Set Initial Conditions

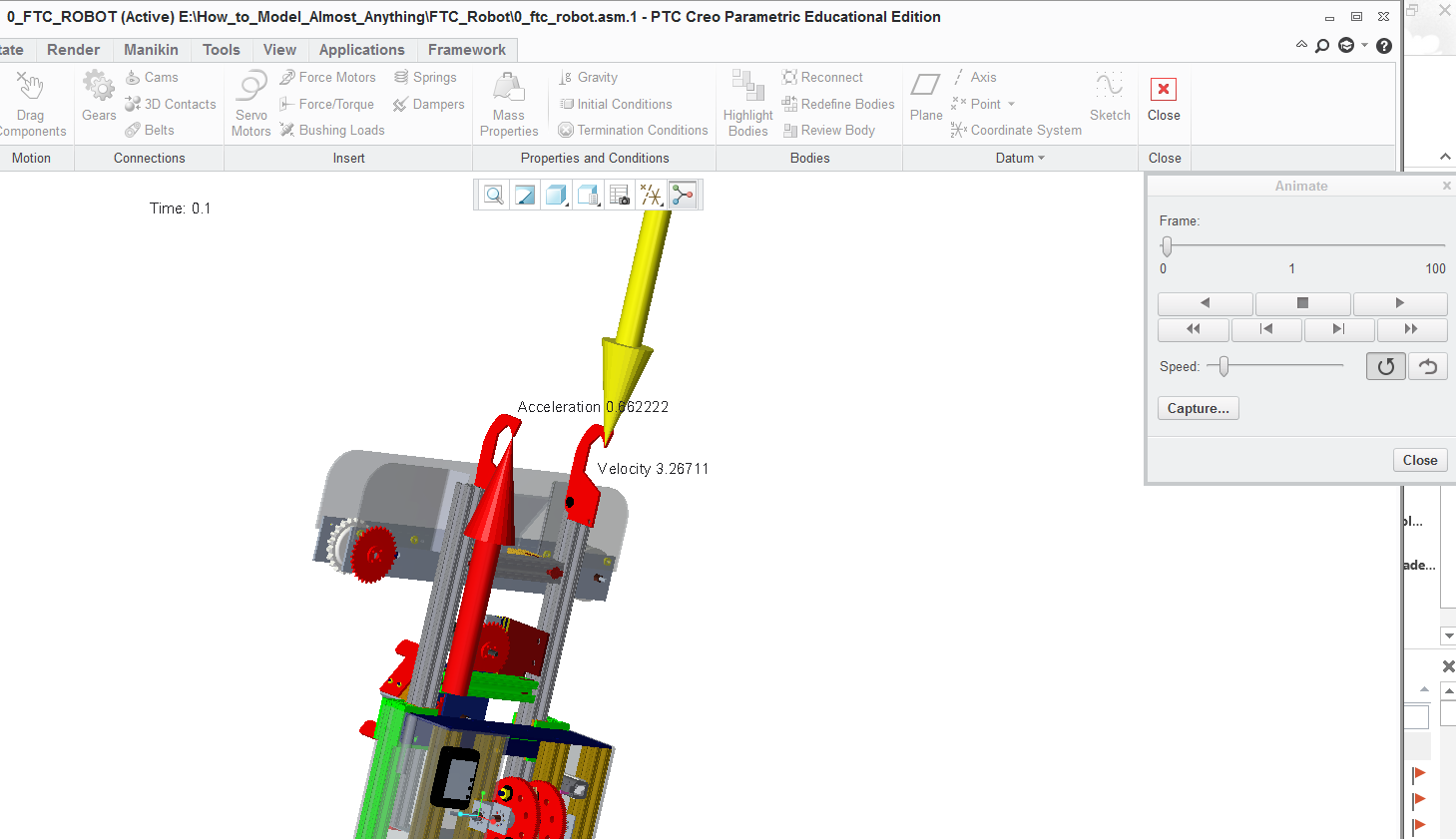coord(616,104)
